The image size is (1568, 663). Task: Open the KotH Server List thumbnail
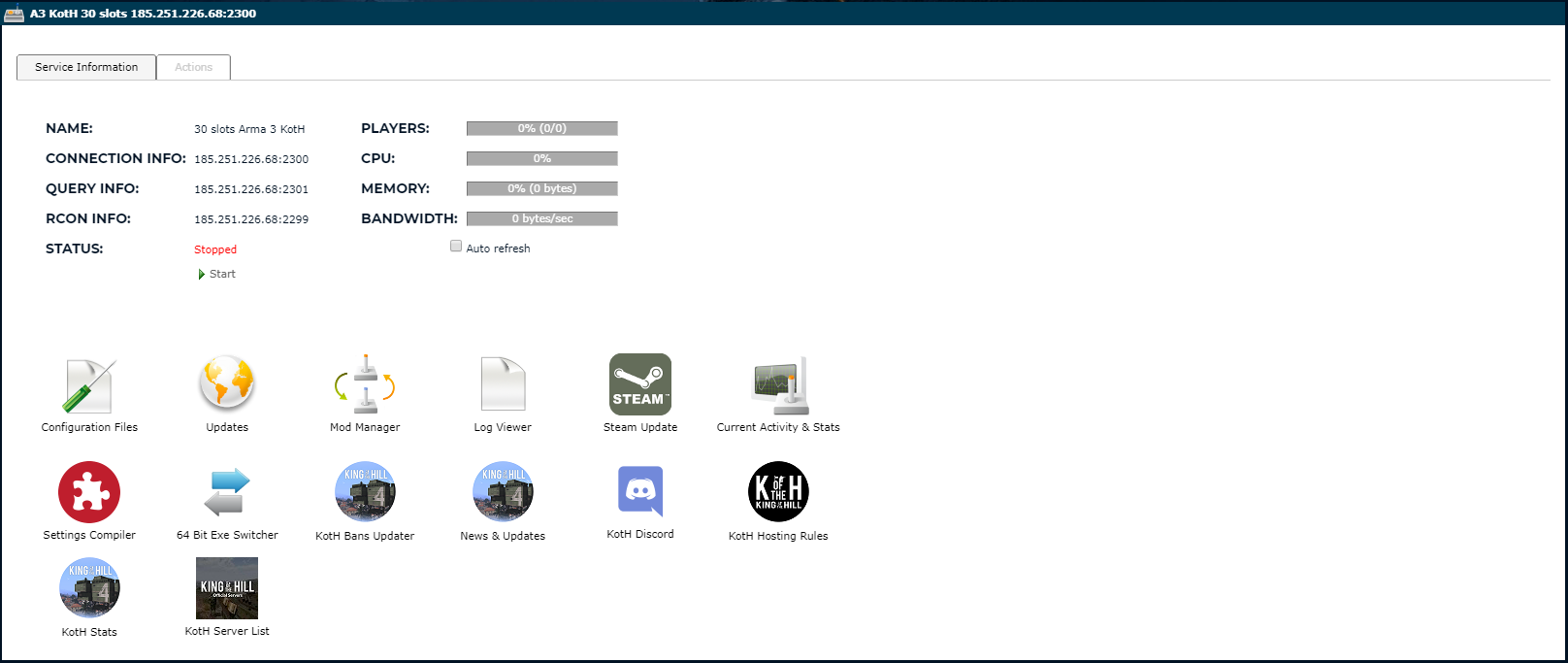pyautogui.click(x=227, y=588)
